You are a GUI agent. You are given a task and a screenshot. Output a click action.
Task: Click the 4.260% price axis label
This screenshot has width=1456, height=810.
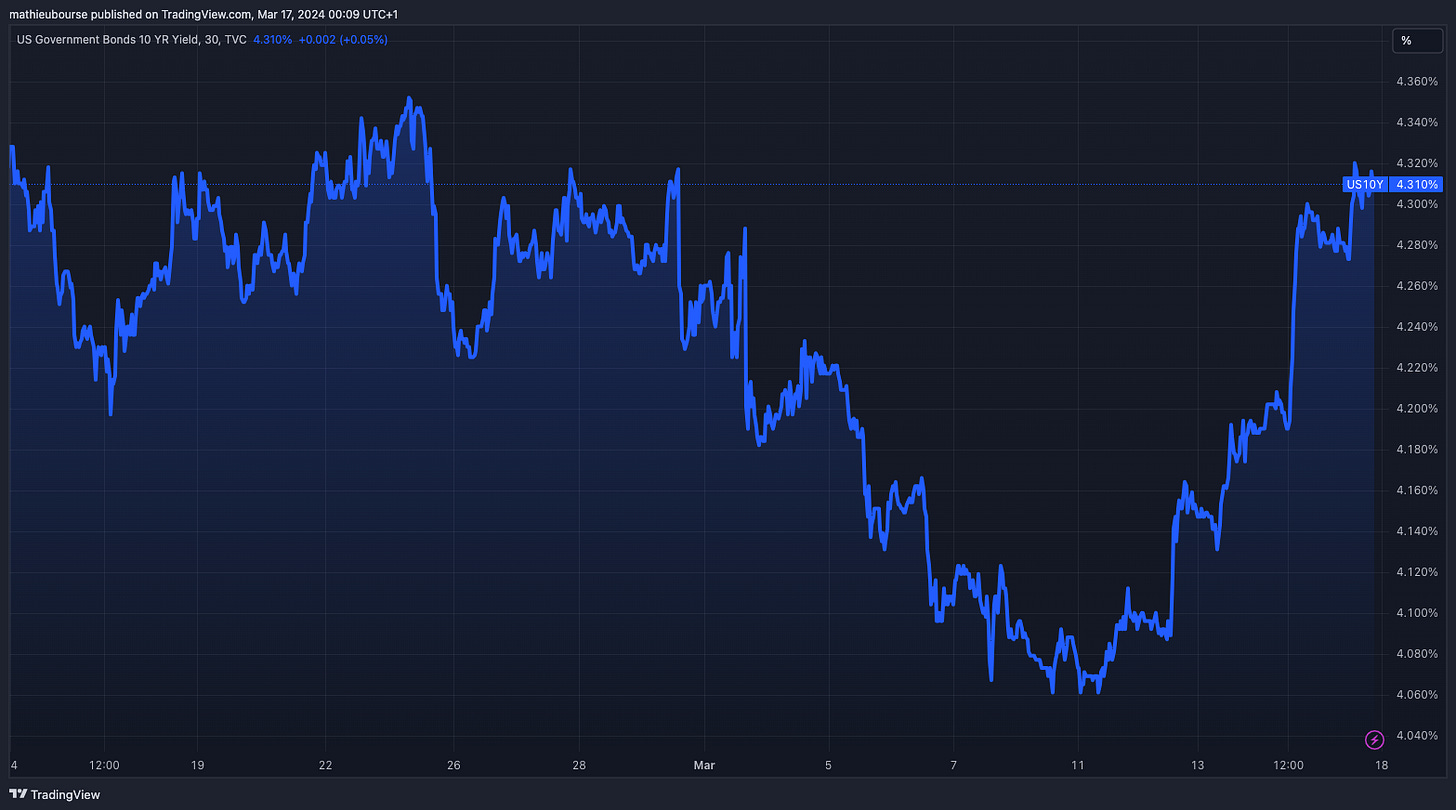(1415, 286)
